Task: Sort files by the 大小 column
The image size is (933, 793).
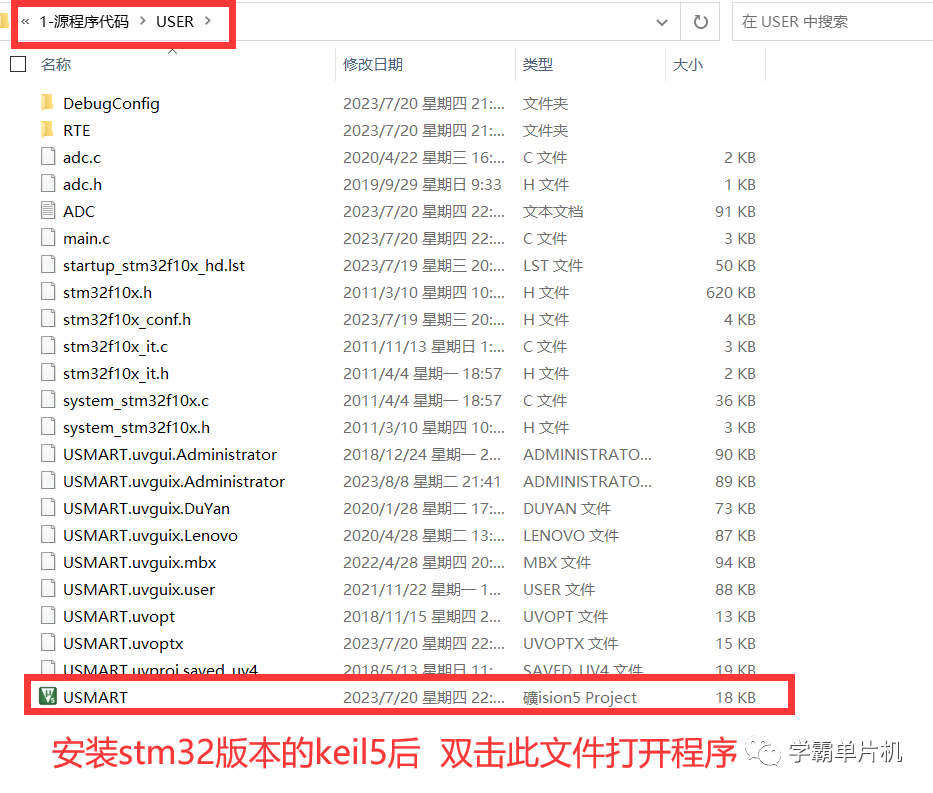Action: [x=687, y=64]
